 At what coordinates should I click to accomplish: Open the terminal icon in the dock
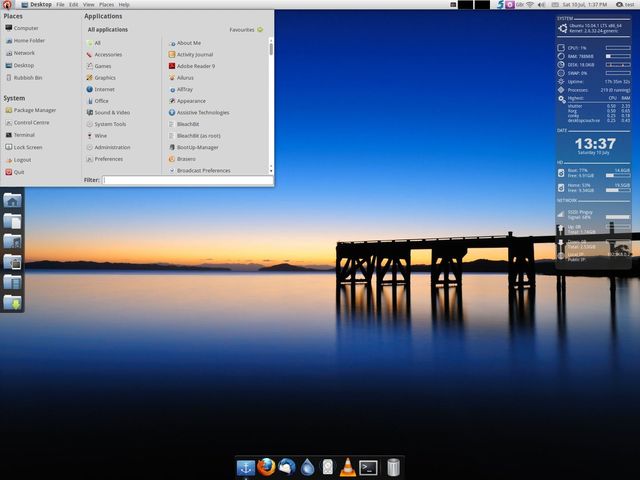369,467
